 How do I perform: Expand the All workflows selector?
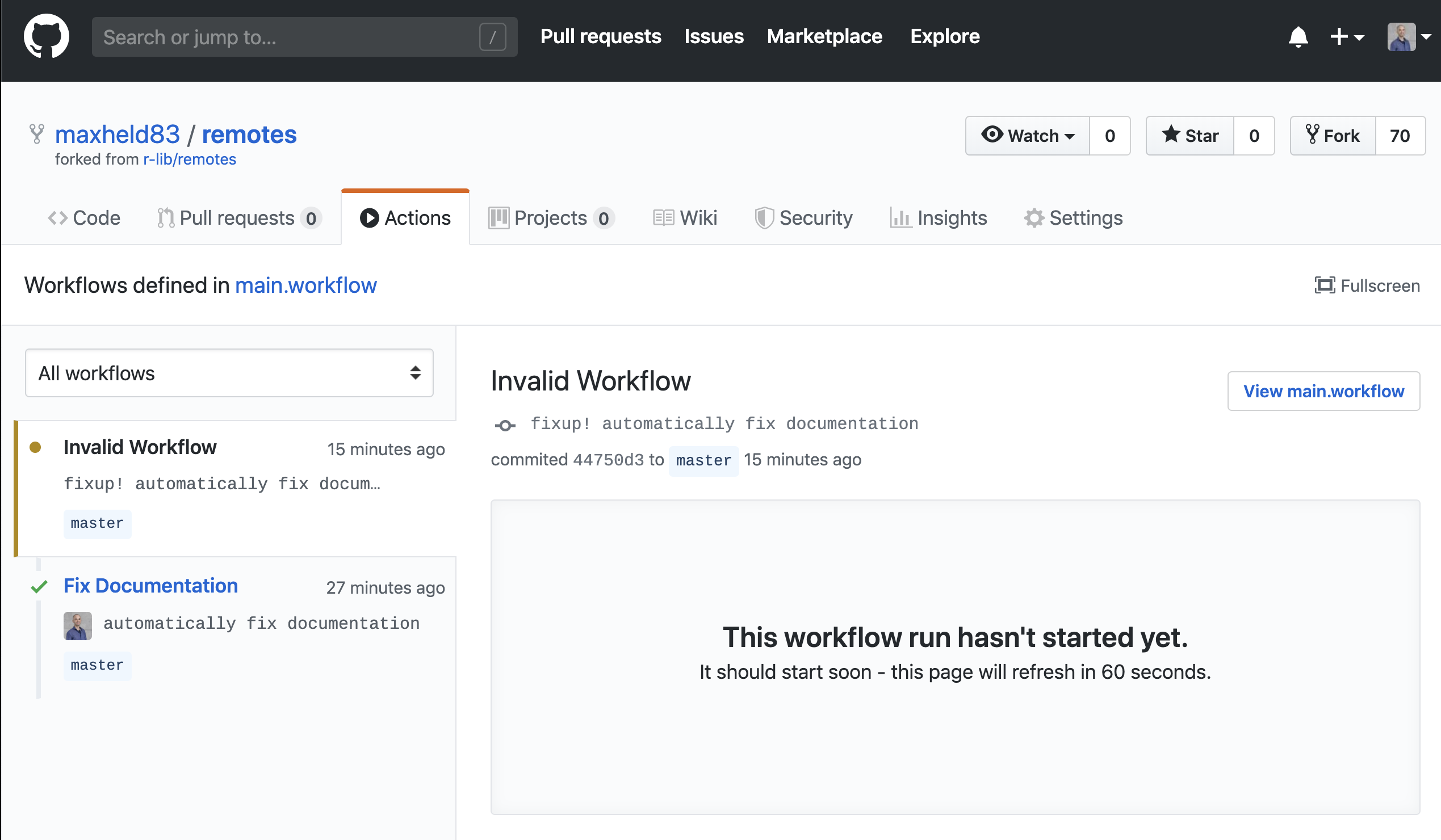coord(229,373)
